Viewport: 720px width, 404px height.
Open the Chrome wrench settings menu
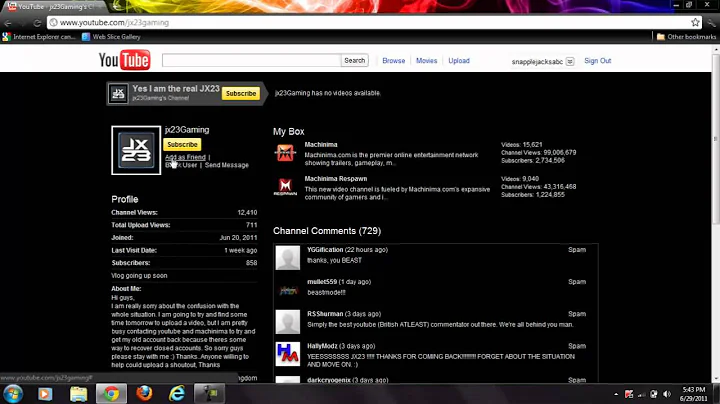[x=711, y=22]
